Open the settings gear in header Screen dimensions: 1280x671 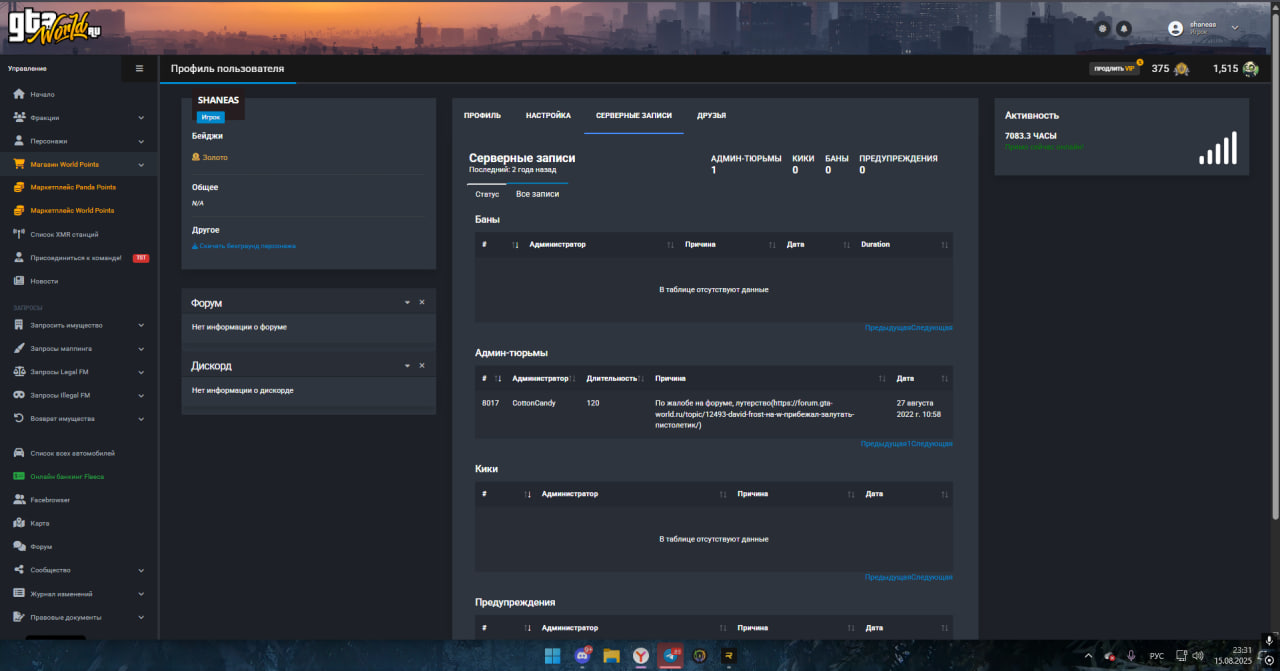[x=1103, y=28]
